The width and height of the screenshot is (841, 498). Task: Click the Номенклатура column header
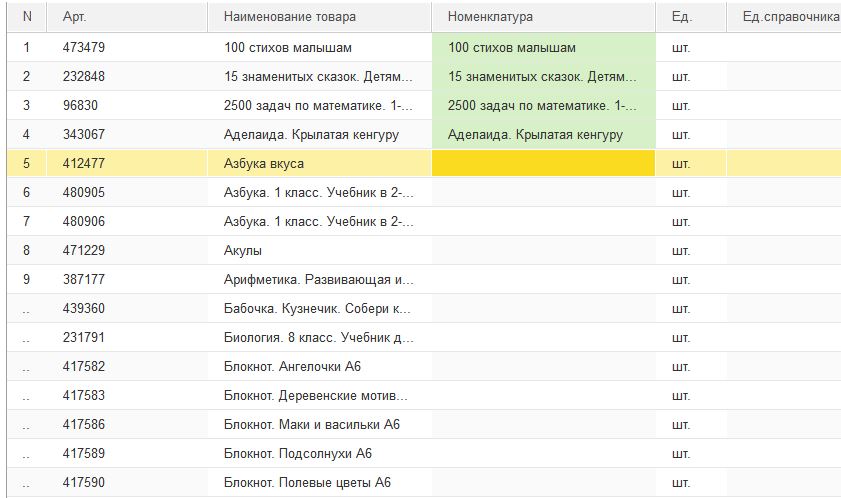pos(543,17)
